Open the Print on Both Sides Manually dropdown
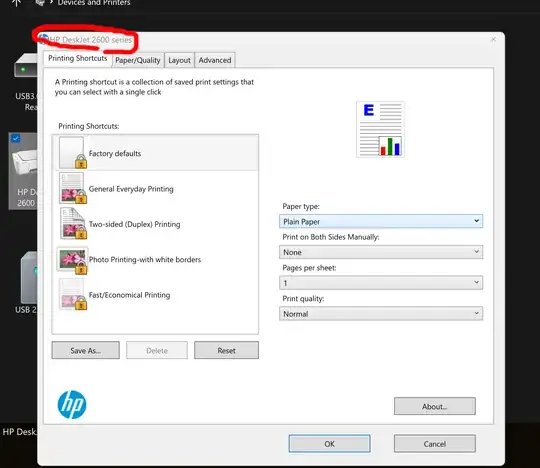The height and width of the screenshot is (468, 540). click(381, 252)
